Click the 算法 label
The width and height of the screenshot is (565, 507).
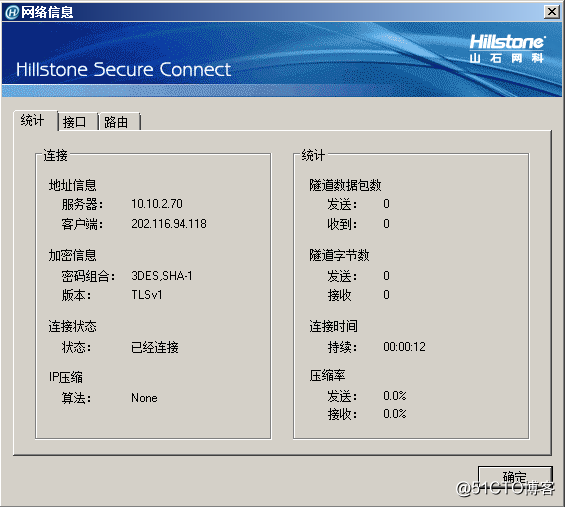[x=76, y=398]
